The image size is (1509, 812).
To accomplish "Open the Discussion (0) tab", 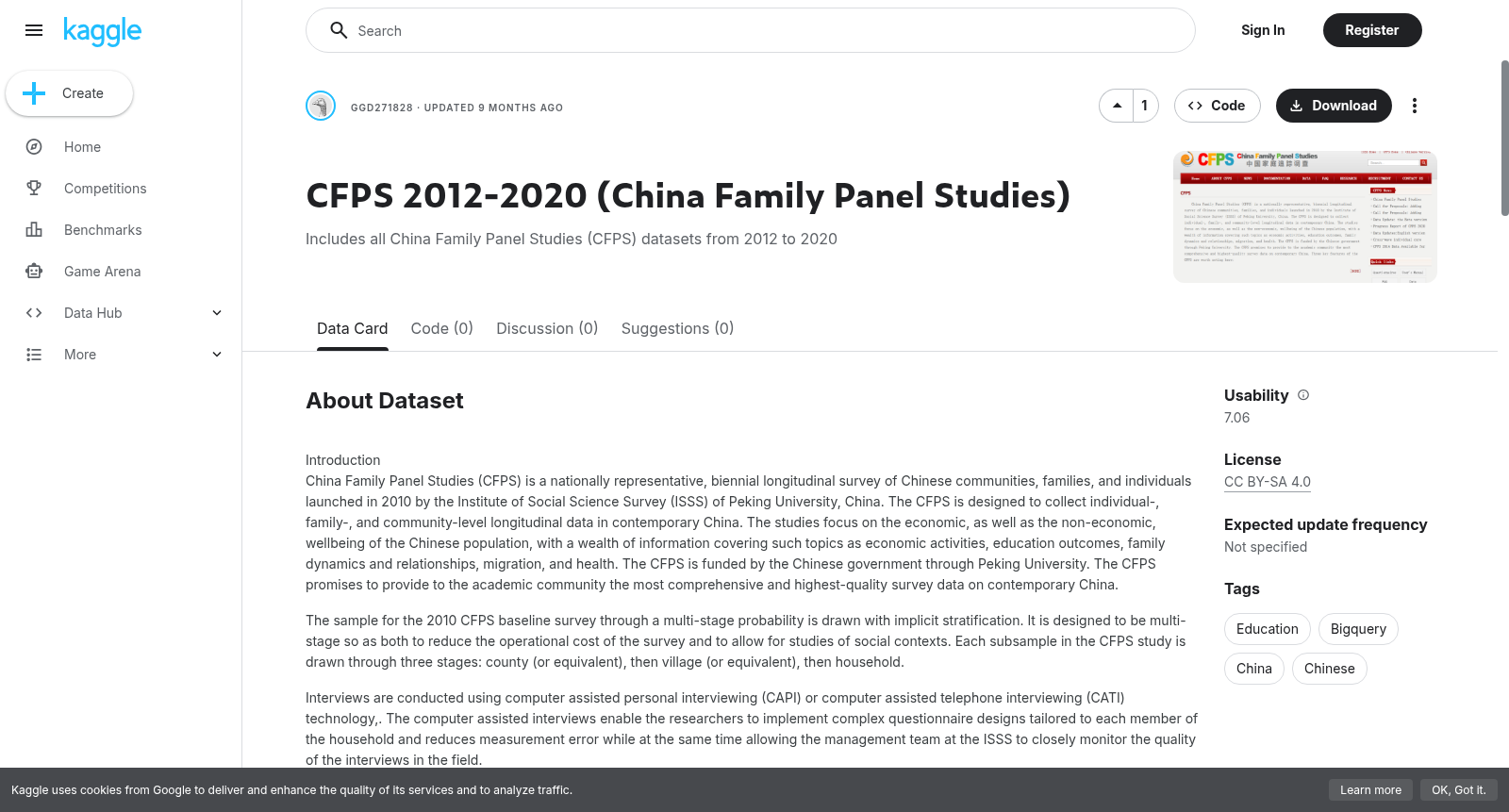I will point(547,328).
